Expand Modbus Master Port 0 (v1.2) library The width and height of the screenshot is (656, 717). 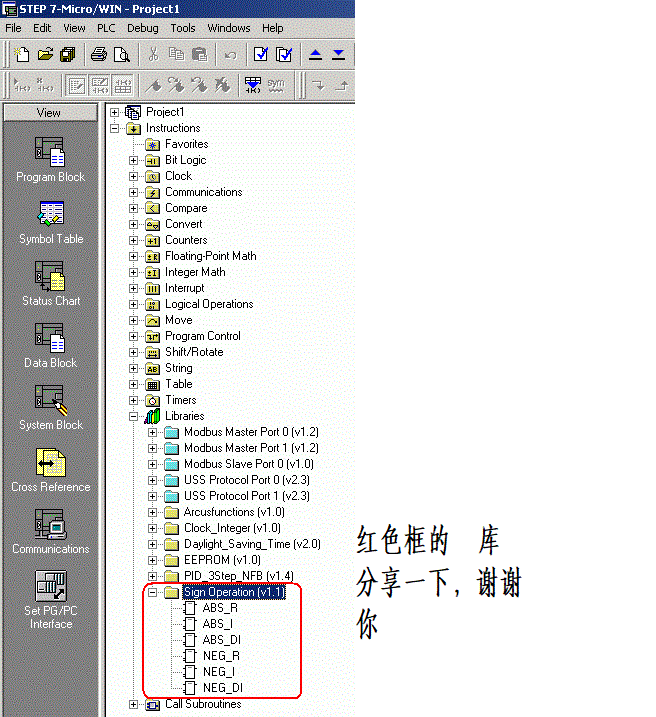coord(152,433)
